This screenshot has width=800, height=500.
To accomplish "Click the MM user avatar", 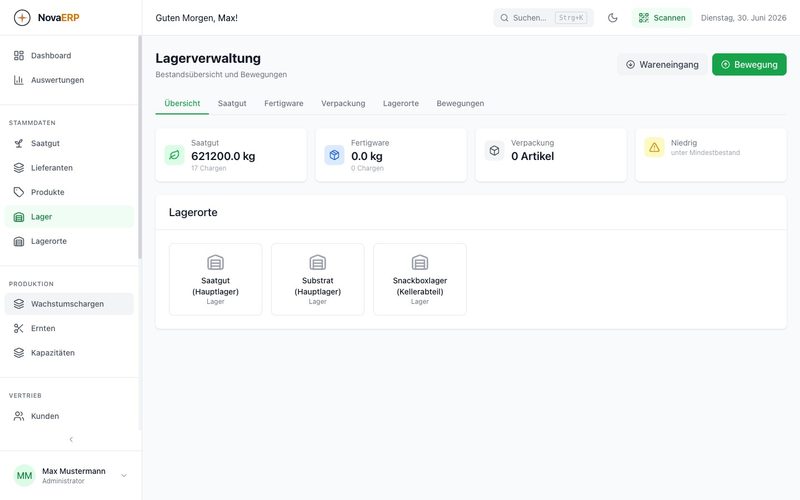I will tap(24, 476).
